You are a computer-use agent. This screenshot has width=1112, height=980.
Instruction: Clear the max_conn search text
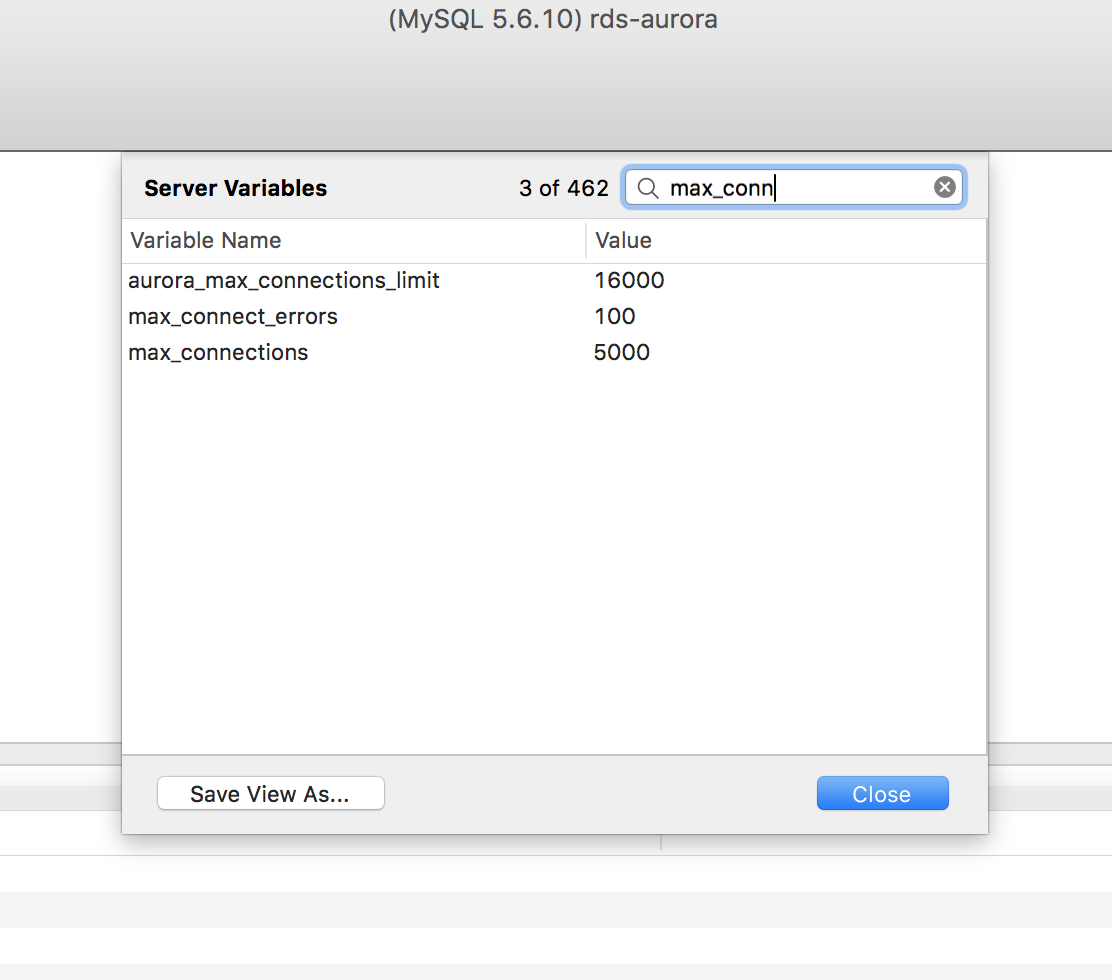944,187
